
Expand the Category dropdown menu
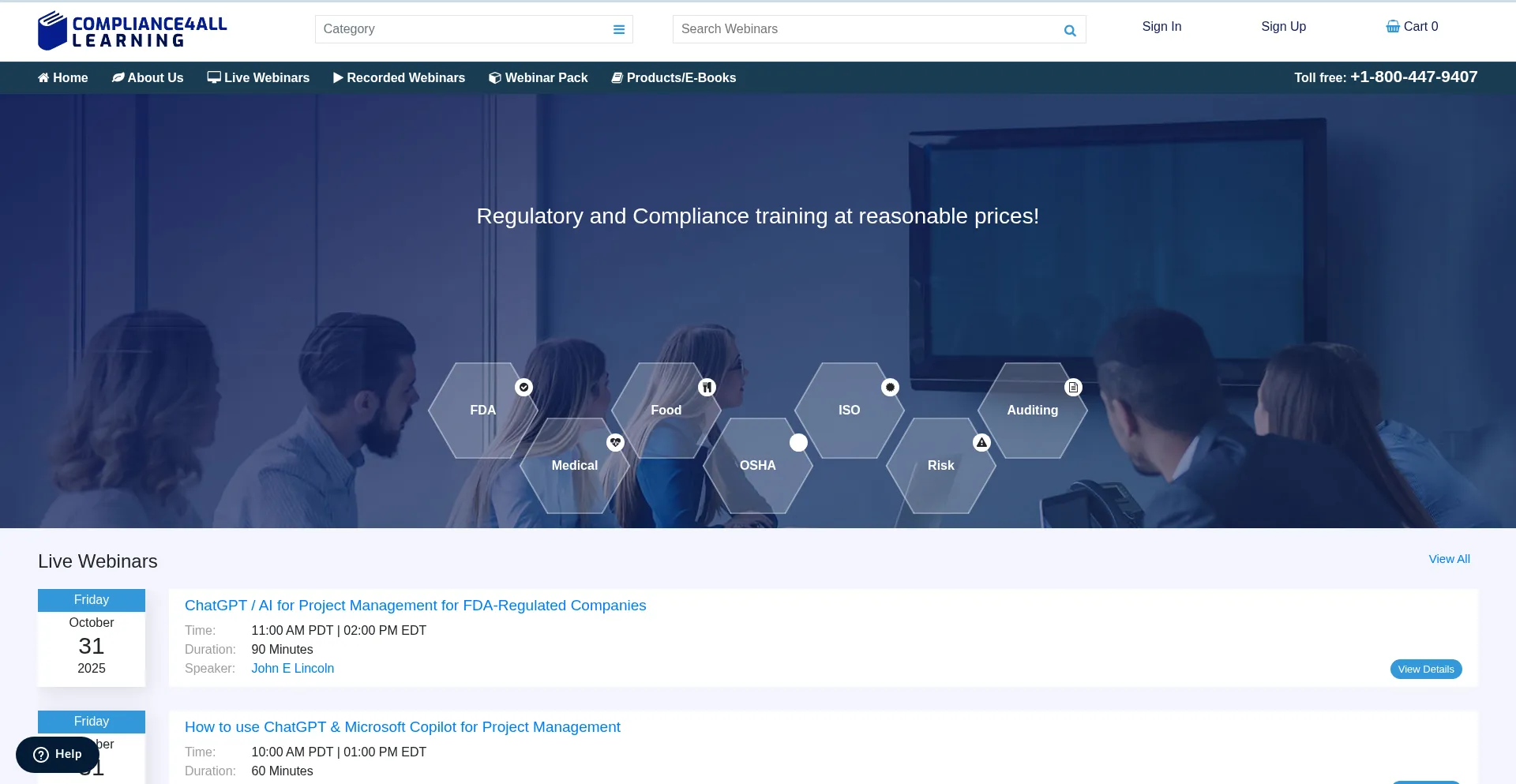pos(619,30)
